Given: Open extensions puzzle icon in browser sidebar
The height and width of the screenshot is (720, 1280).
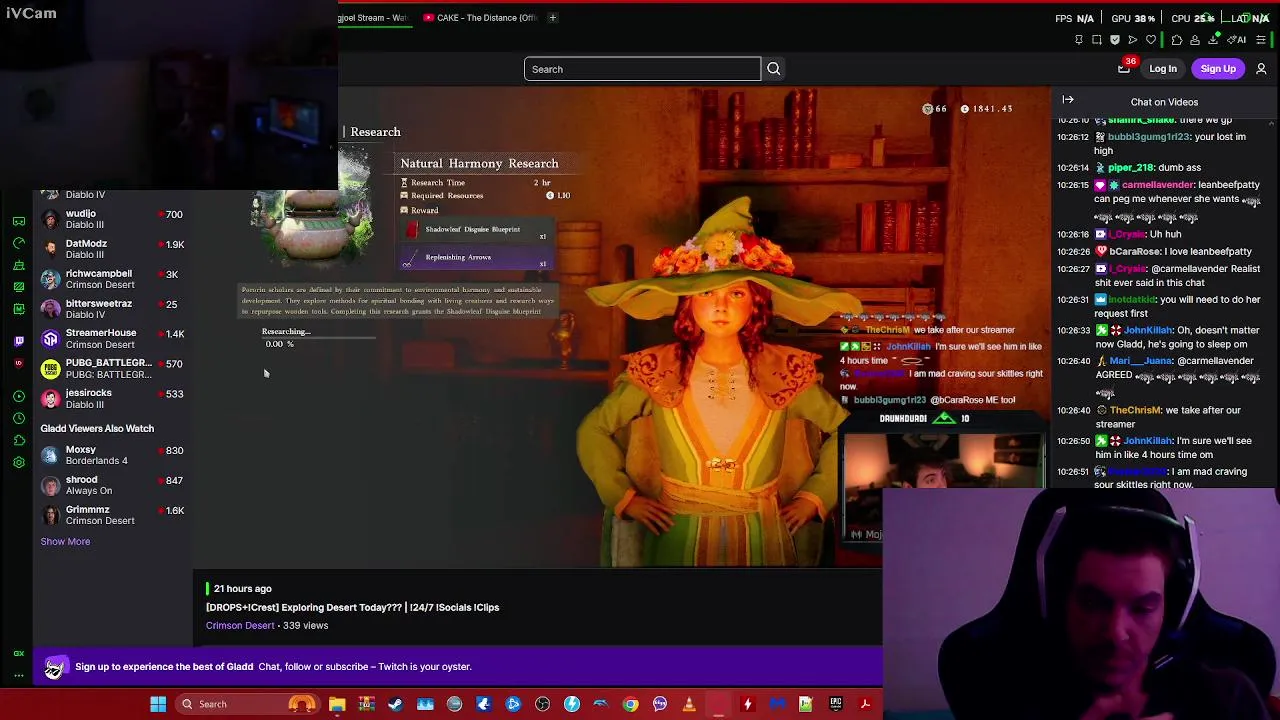Looking at the screenshot, I should pyautogui.click(x=19, y=440).
